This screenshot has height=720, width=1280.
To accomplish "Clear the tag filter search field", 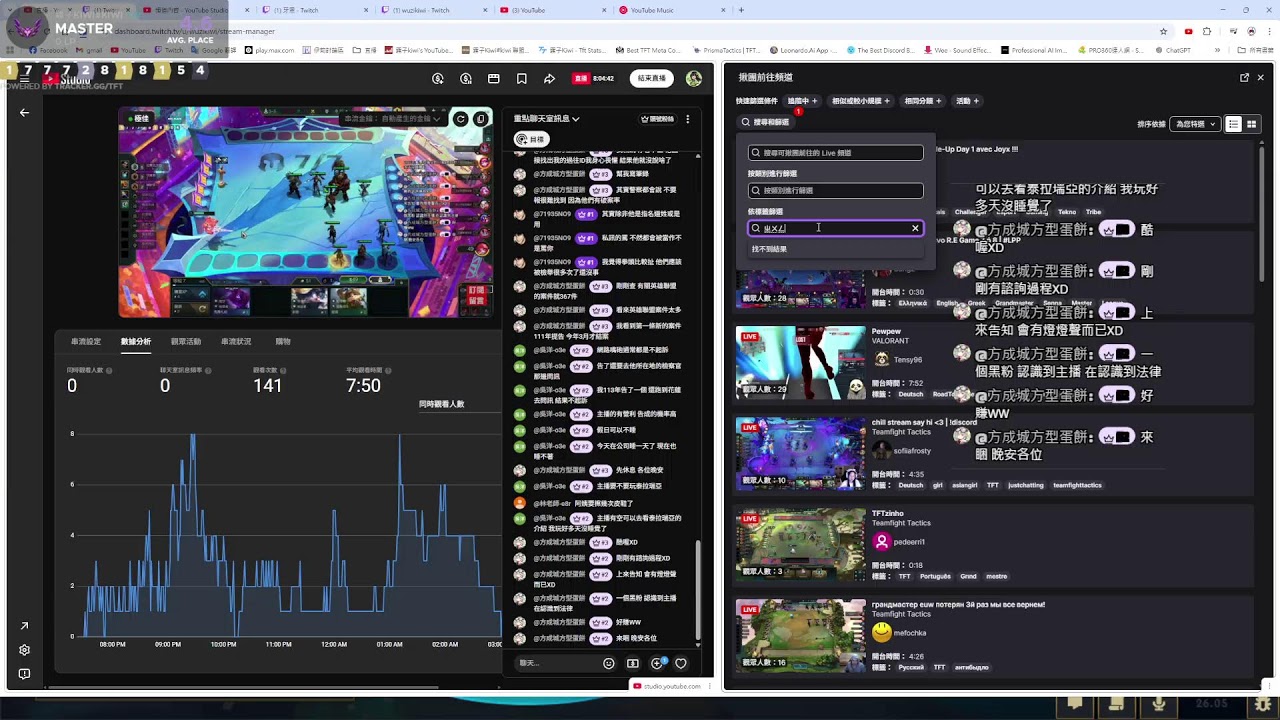I will tap(914, 228).
